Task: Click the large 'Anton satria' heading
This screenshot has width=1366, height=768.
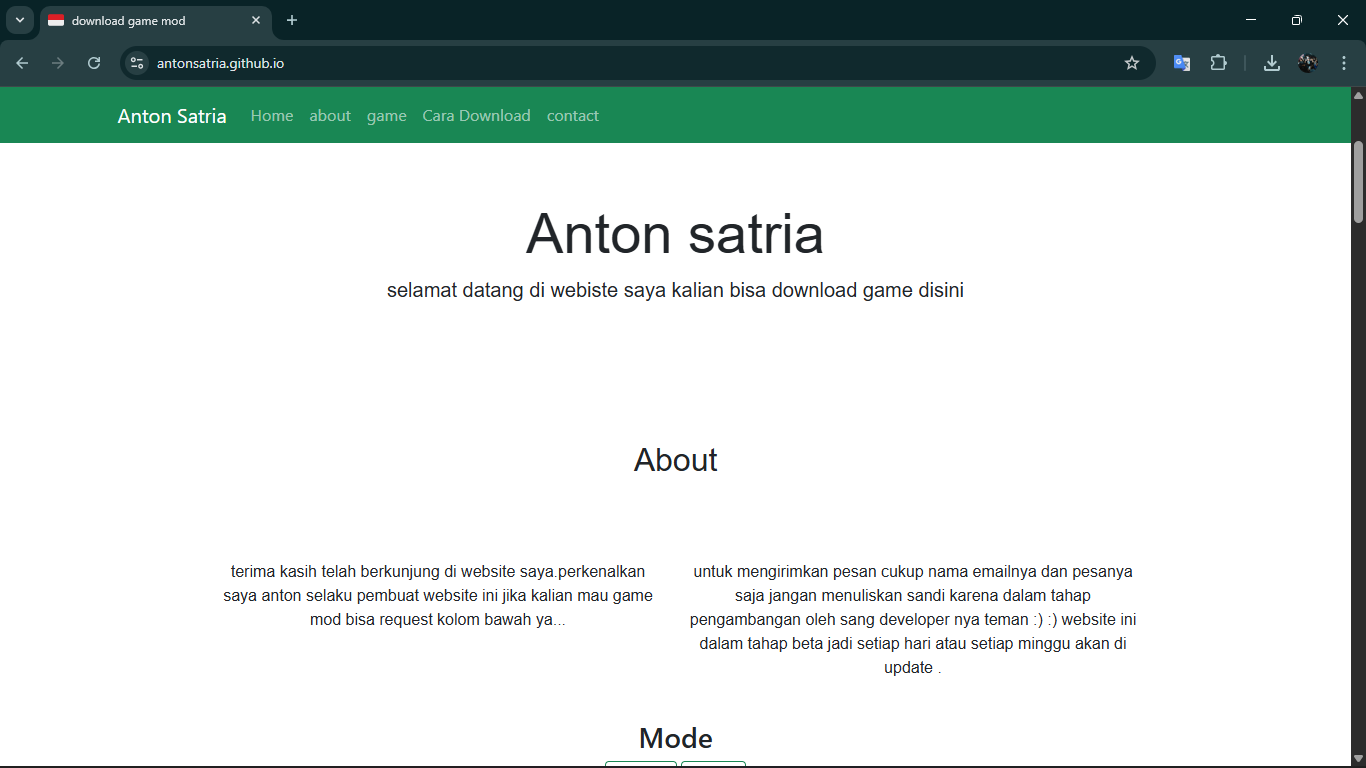Action: (x=675, y=234)
